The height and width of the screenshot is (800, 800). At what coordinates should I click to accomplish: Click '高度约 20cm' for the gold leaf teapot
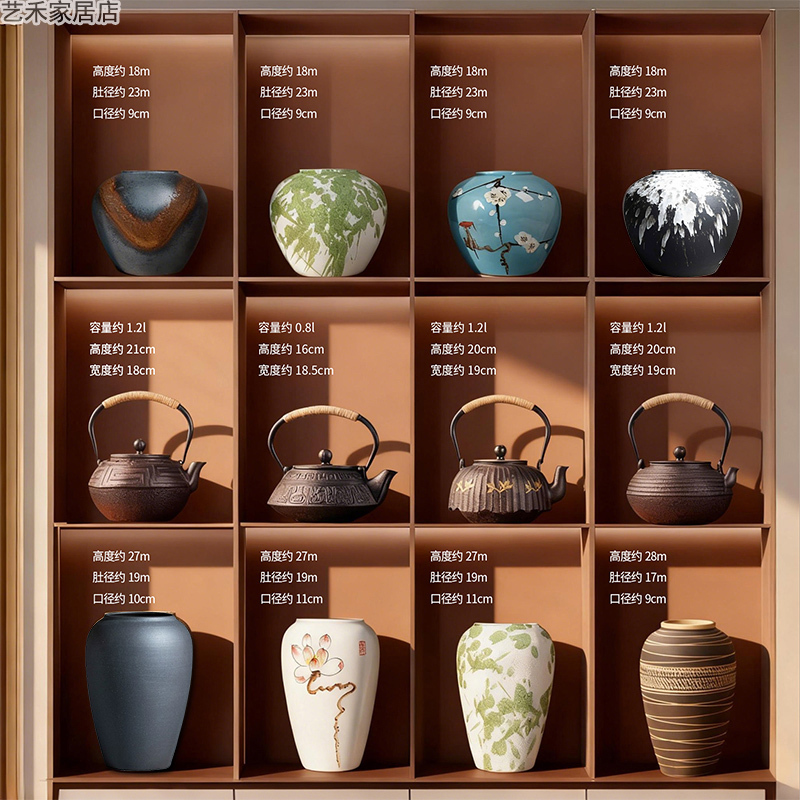pyautogui.click(x=463, y=349)
